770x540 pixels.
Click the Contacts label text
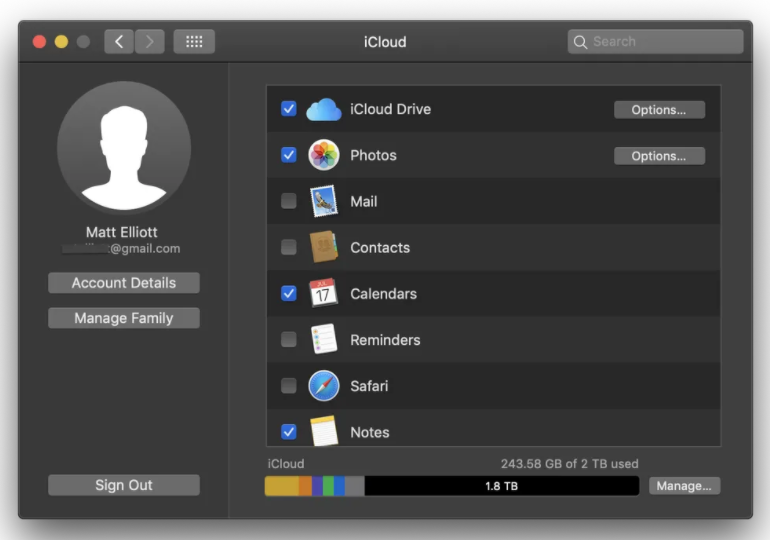(380, 247)
